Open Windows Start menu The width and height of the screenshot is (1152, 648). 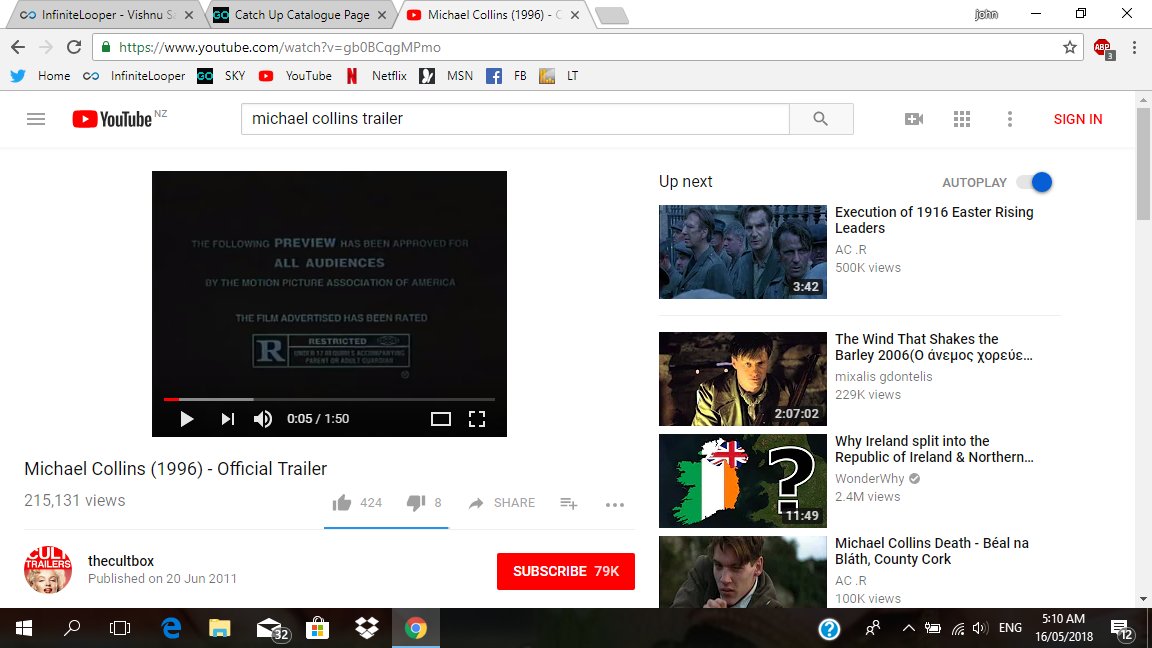[24, 628]
